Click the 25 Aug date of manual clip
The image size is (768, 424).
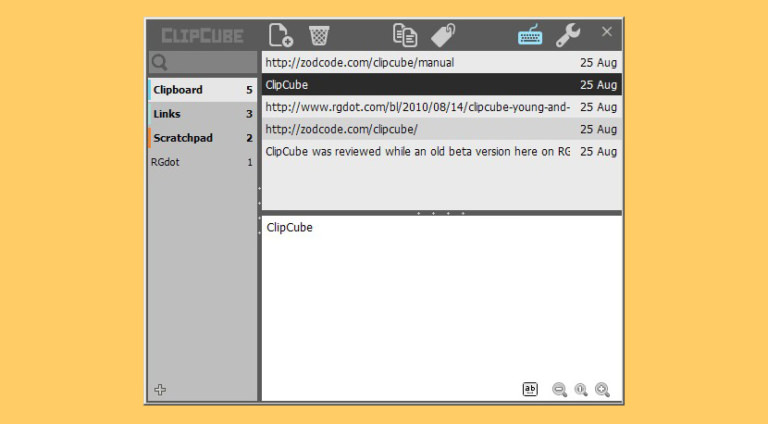coord(599,63)
